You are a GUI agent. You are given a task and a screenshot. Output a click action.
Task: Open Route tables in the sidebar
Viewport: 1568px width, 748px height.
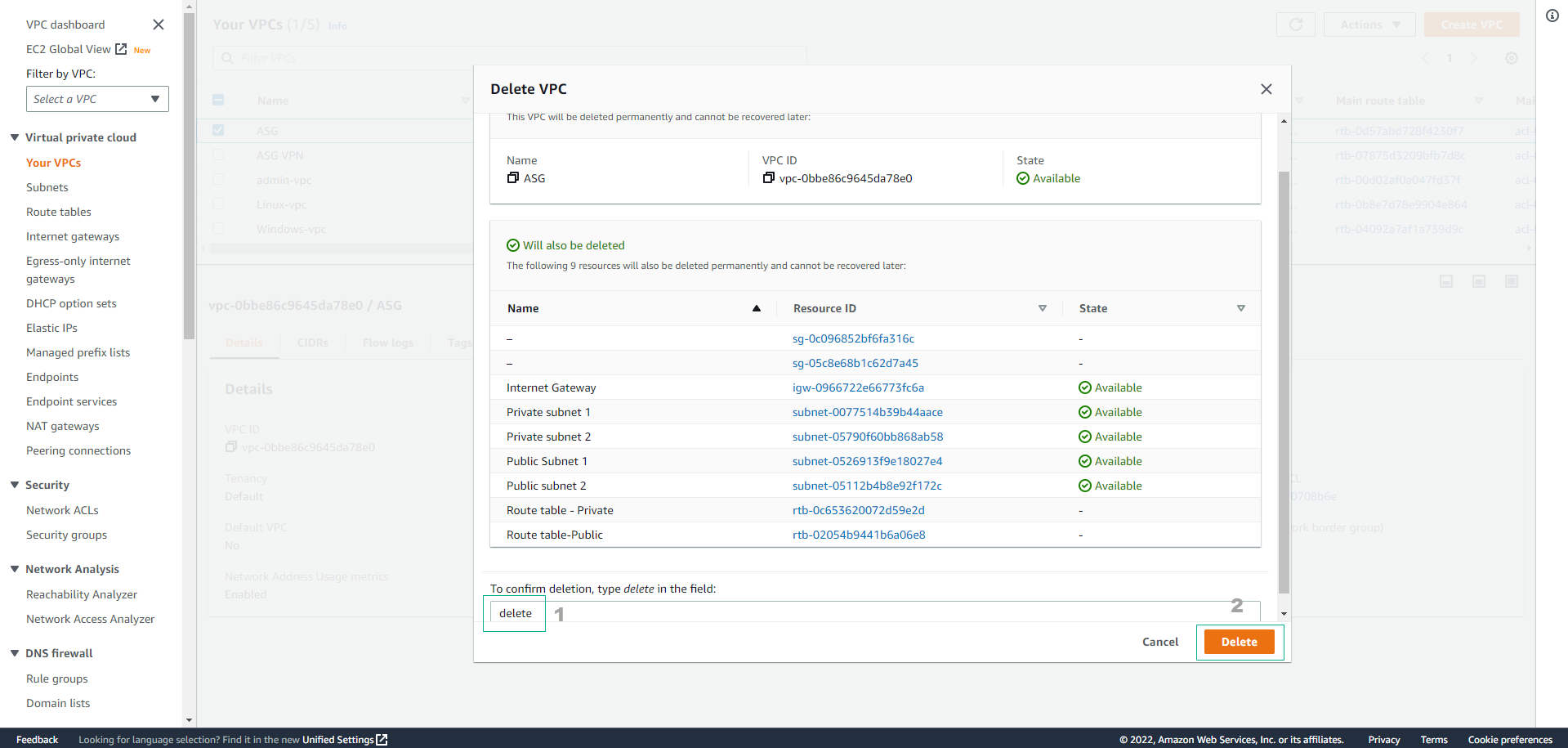(59, 212)
